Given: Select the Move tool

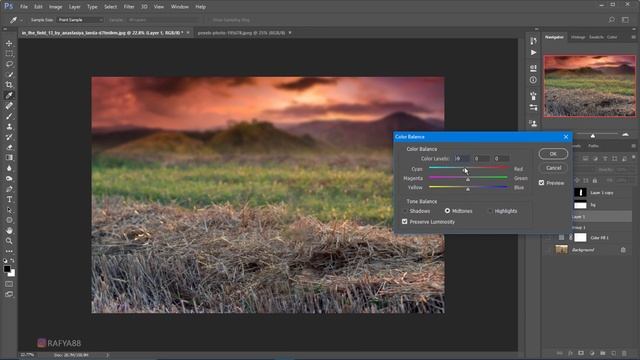Looking at the screenshot, I should coord(9,43).
